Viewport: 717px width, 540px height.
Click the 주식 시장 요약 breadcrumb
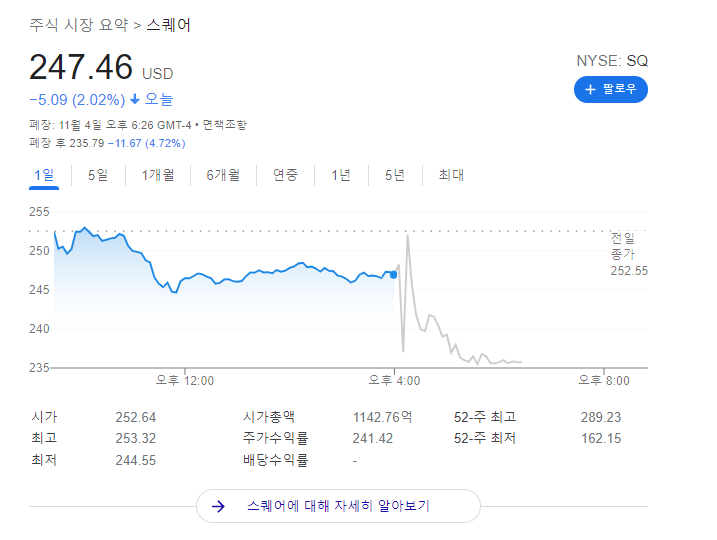[x=79, y=25]
